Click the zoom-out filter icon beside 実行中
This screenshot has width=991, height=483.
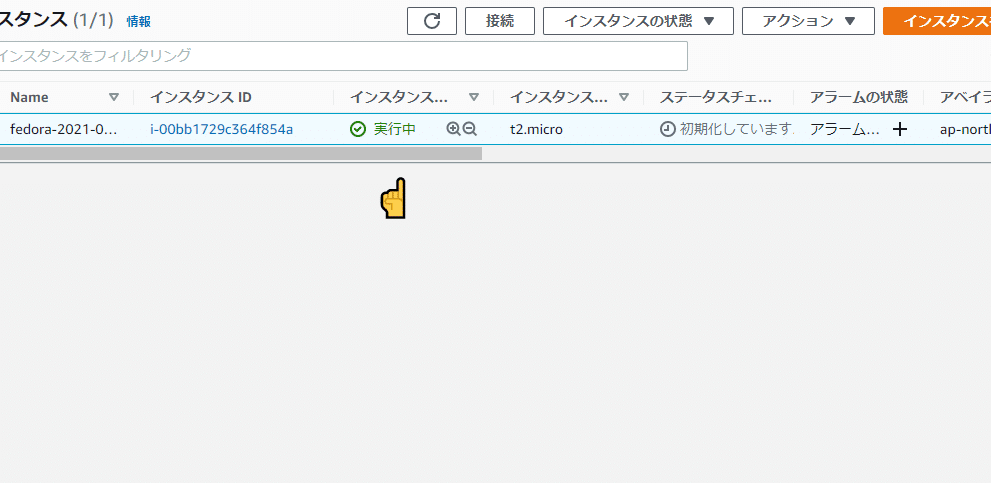point(470,129)
